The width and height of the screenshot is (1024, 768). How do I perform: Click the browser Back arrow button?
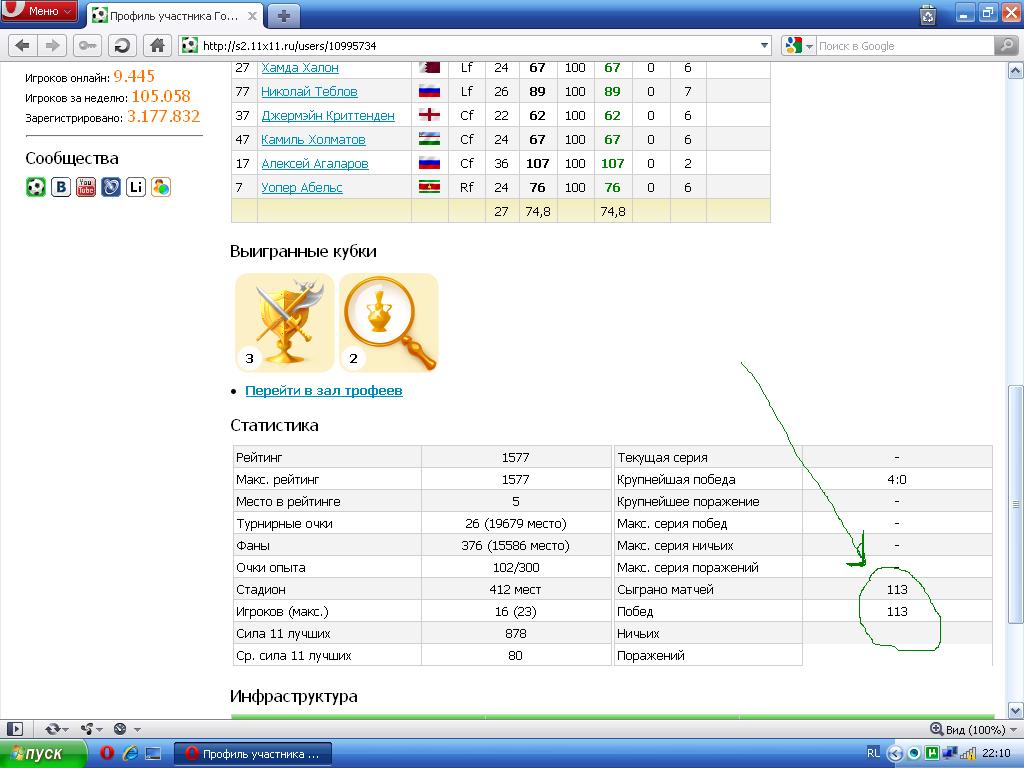tap(22, 45)
